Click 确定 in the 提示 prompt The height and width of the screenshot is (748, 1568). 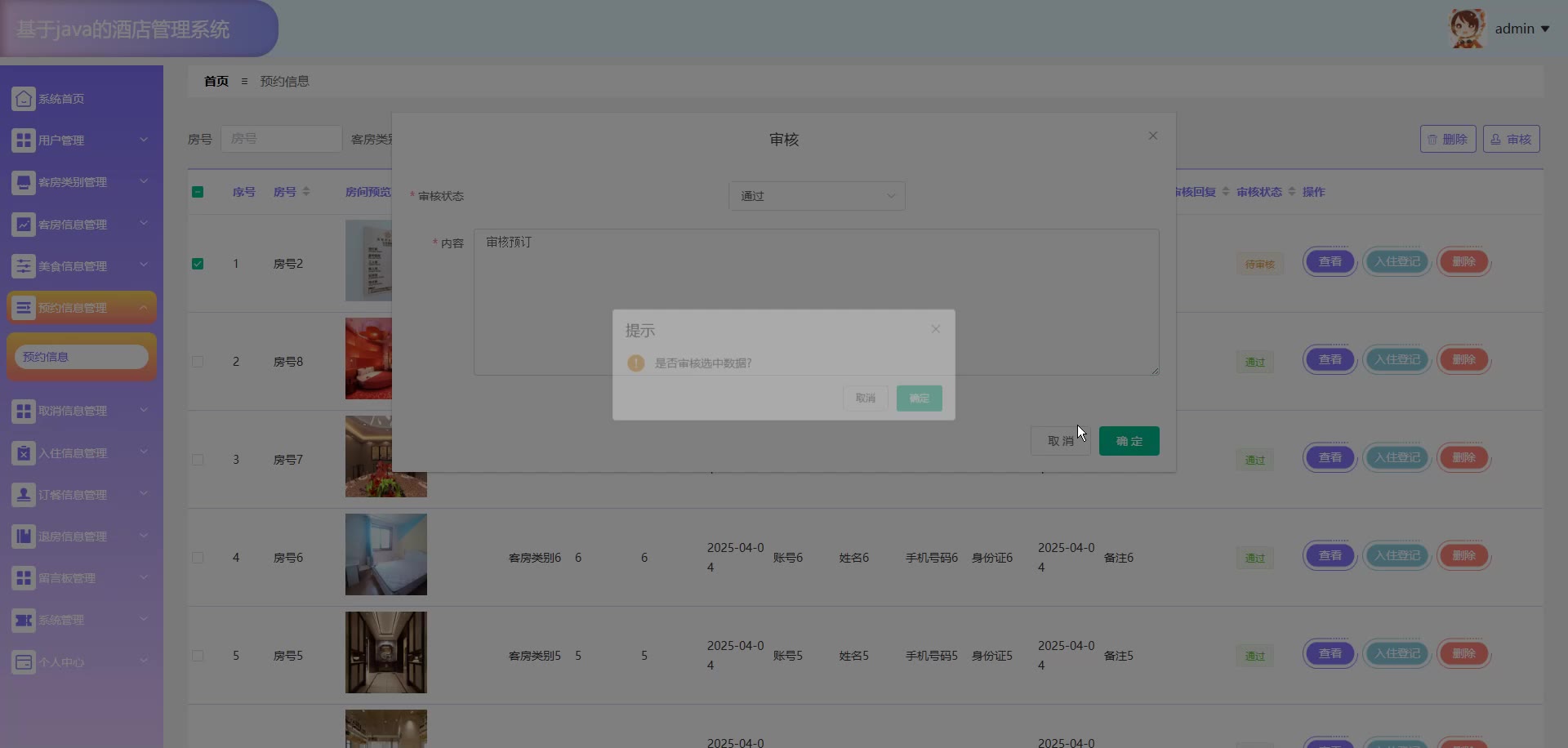920,398
